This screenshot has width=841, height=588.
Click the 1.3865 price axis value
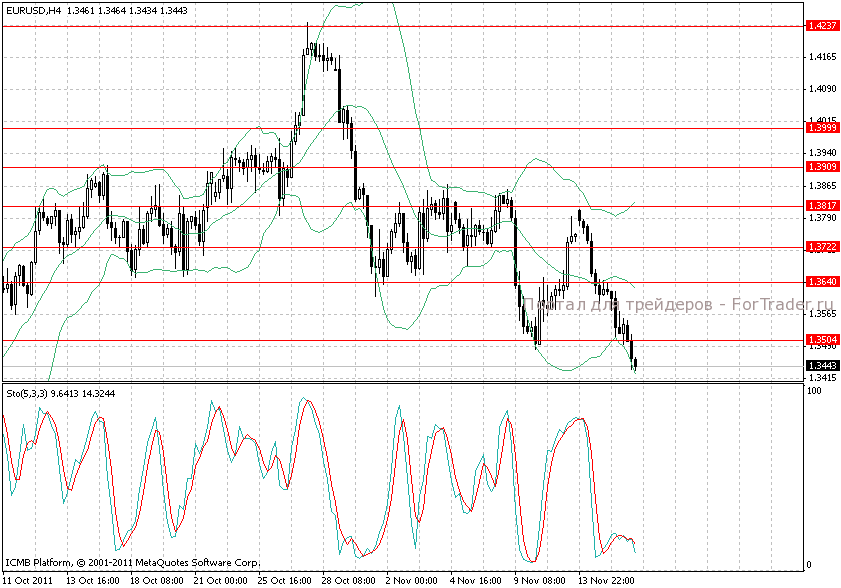(823, 186)
